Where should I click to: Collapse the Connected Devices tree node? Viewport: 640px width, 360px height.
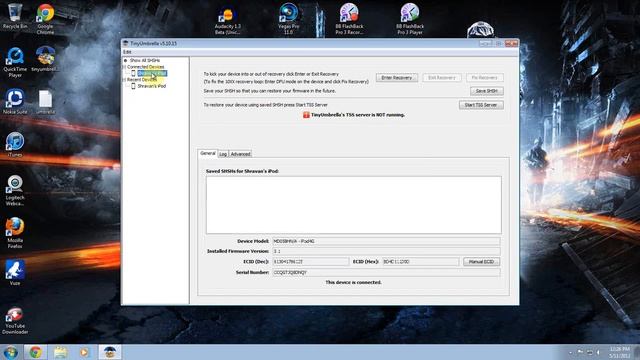click(124, 67)
